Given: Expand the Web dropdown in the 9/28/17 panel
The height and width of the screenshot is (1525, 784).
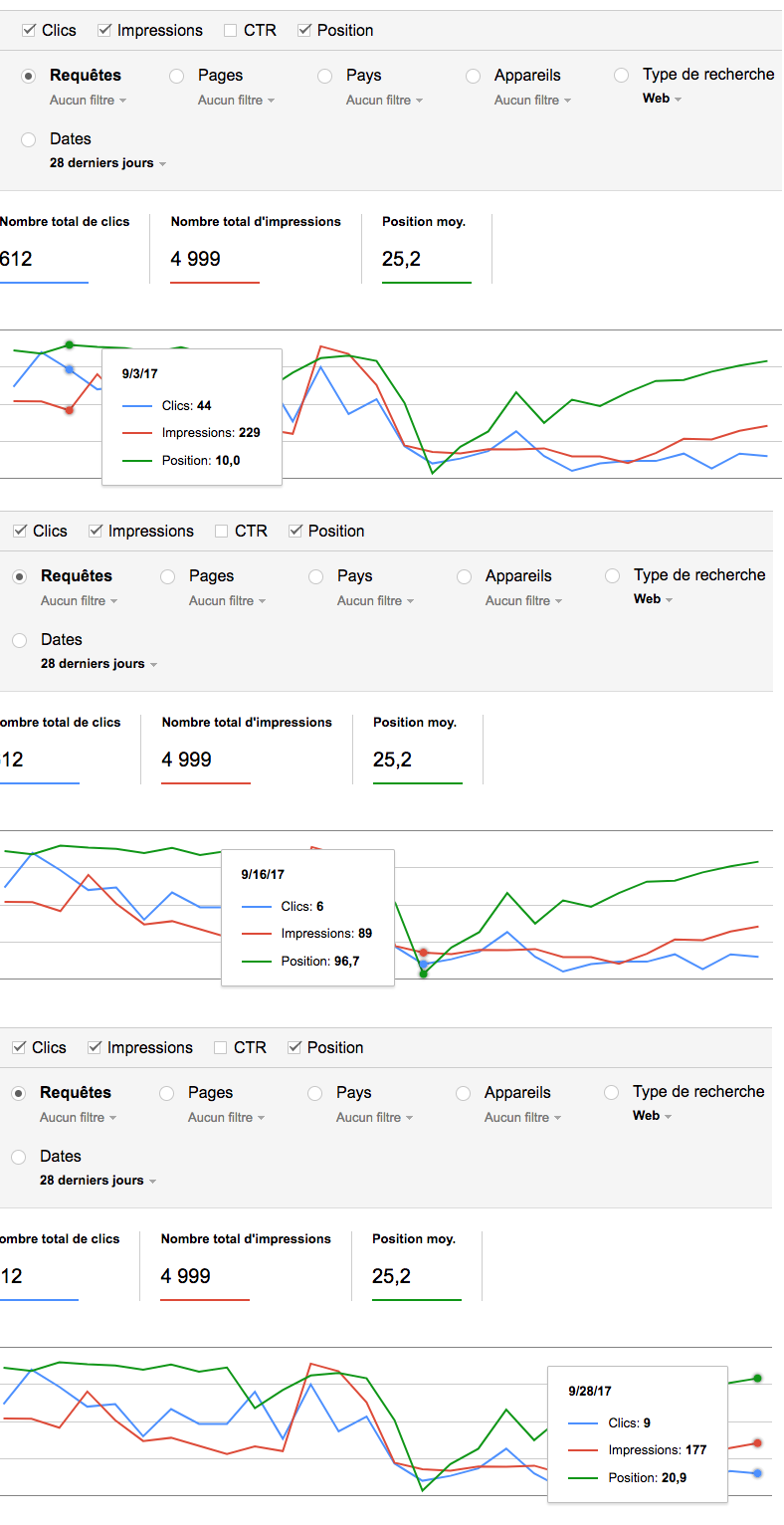Looking at the screenshot, I should click(x=653, y=1116).
